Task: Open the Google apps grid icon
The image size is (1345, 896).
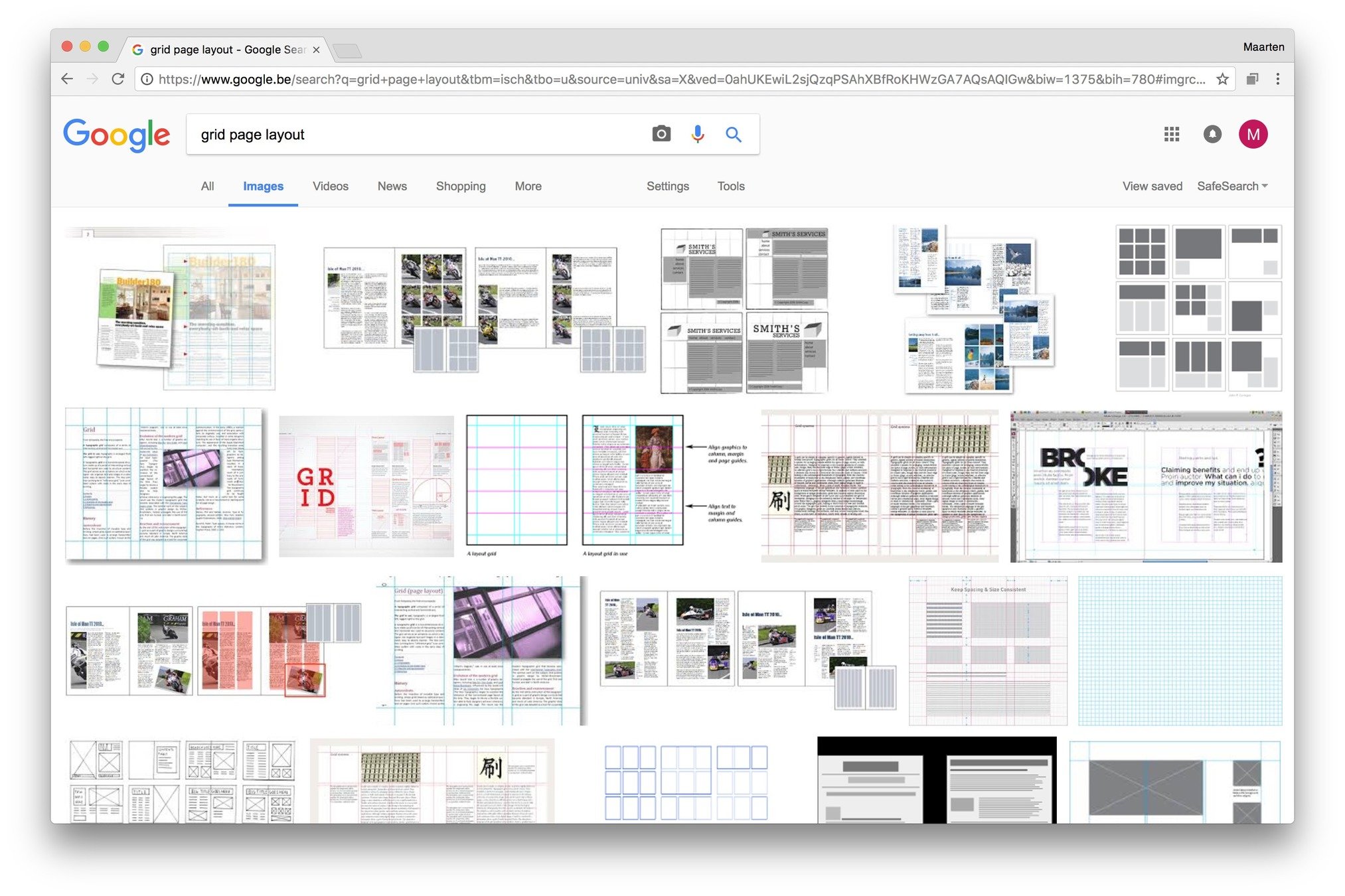Action: click(x=1172, y=134)
